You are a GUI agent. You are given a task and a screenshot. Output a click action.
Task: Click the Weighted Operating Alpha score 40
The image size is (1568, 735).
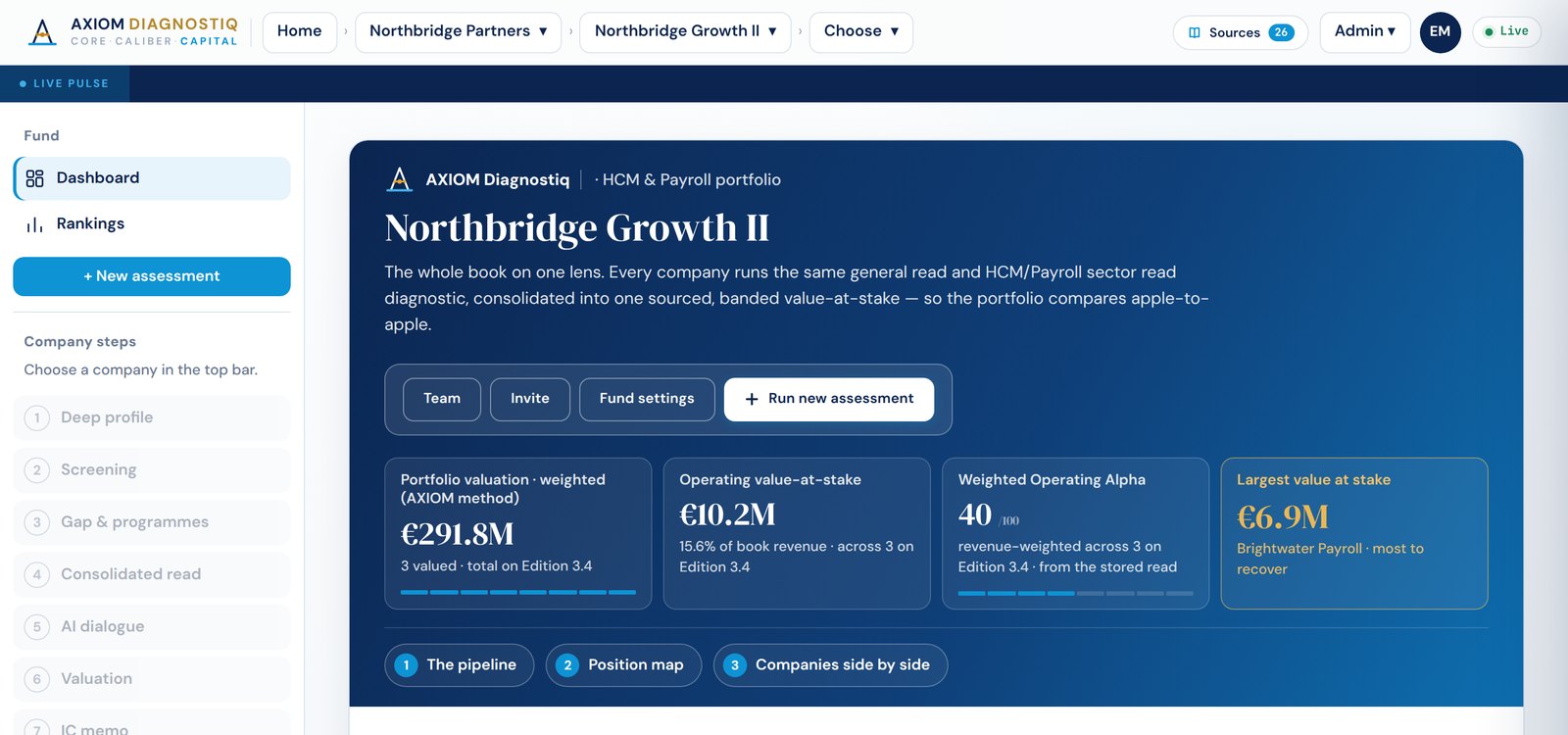tap(975, 514)
